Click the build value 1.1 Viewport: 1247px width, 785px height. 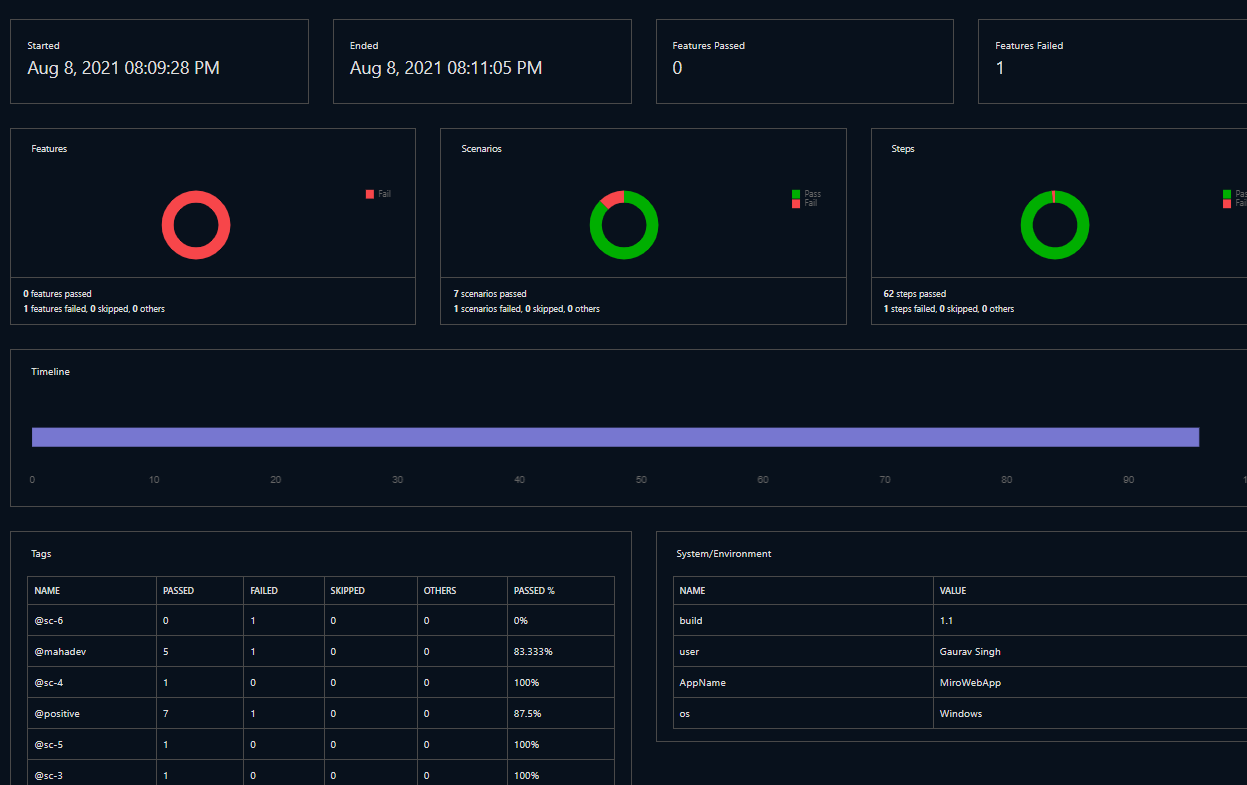point(946,621)
